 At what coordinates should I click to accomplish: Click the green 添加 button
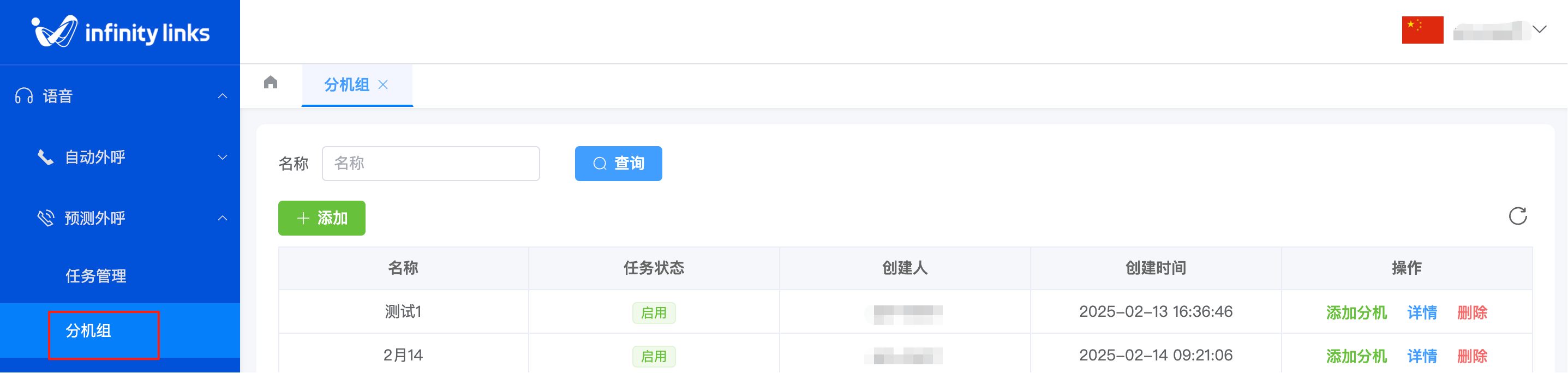321,219
